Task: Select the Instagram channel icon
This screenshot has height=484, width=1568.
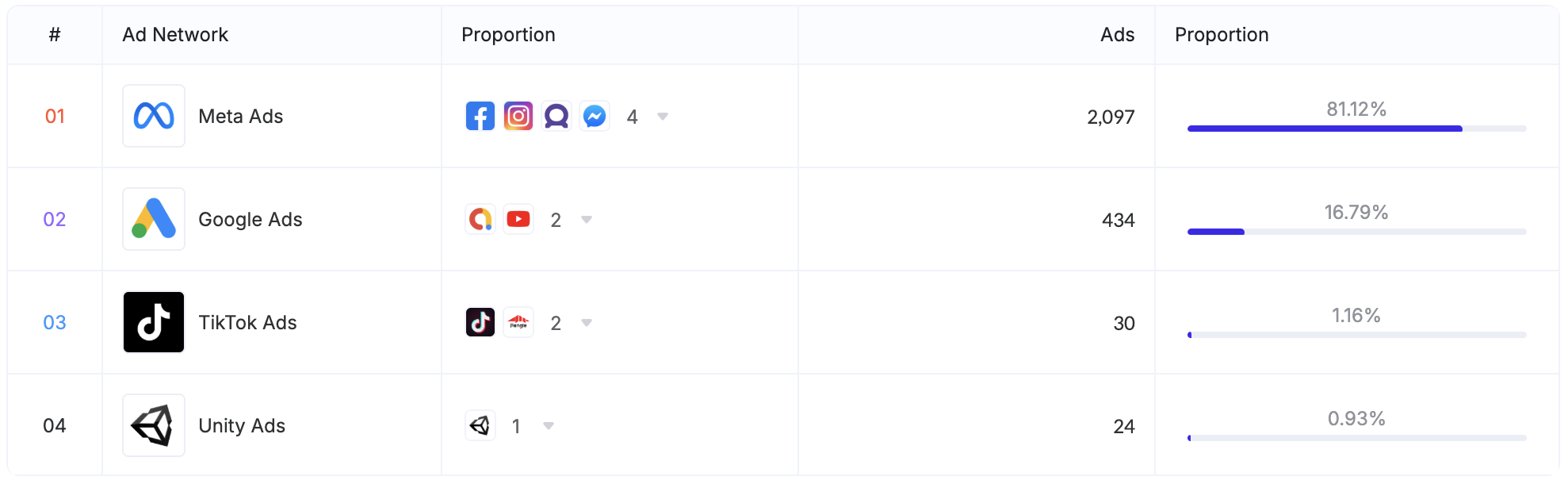Action: click(x=518, y=116)
